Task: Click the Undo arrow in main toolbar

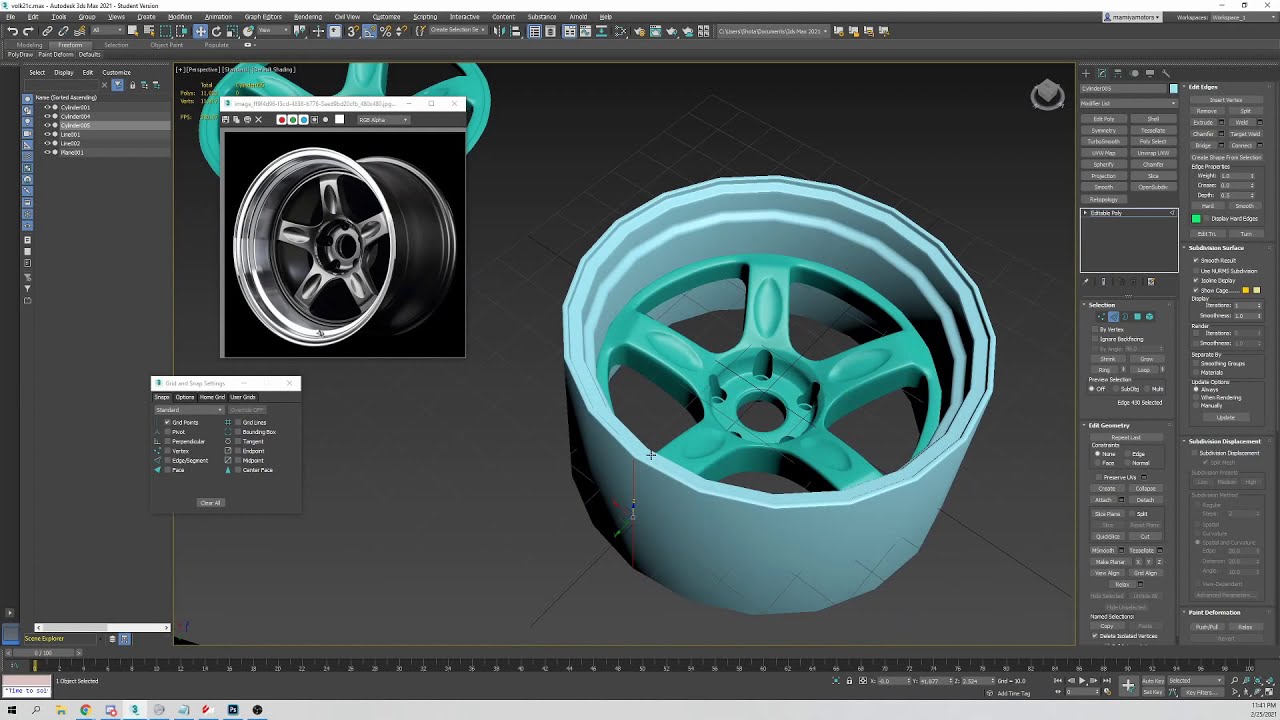Action: pos(12,31)
